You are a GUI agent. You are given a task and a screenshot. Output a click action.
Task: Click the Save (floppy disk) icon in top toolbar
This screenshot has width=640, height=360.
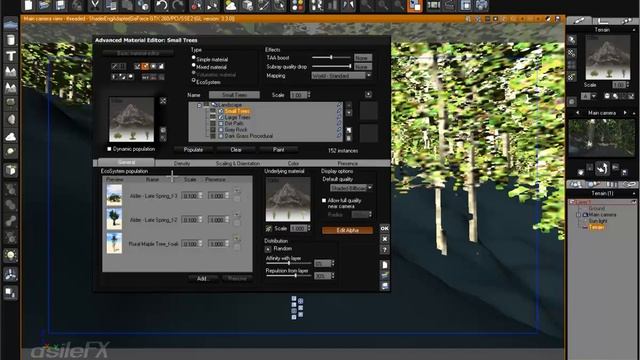click(x=60, y=5)
